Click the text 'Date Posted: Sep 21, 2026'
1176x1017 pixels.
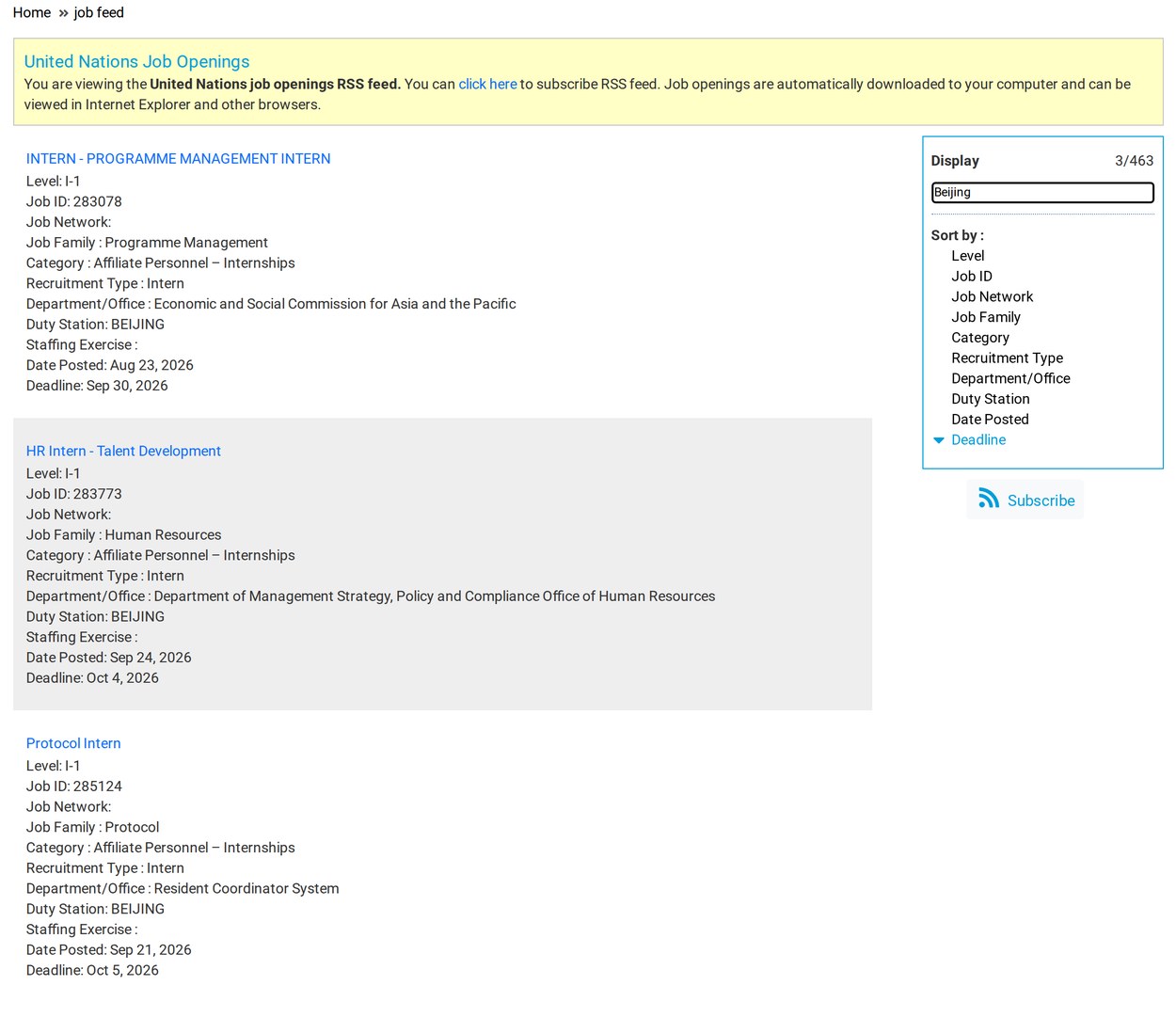pyautogui.click(x=109, y=950)
